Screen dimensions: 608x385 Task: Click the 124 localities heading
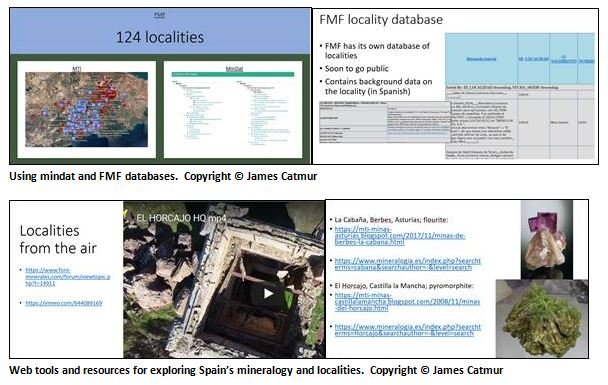click(x=160, y=37)
